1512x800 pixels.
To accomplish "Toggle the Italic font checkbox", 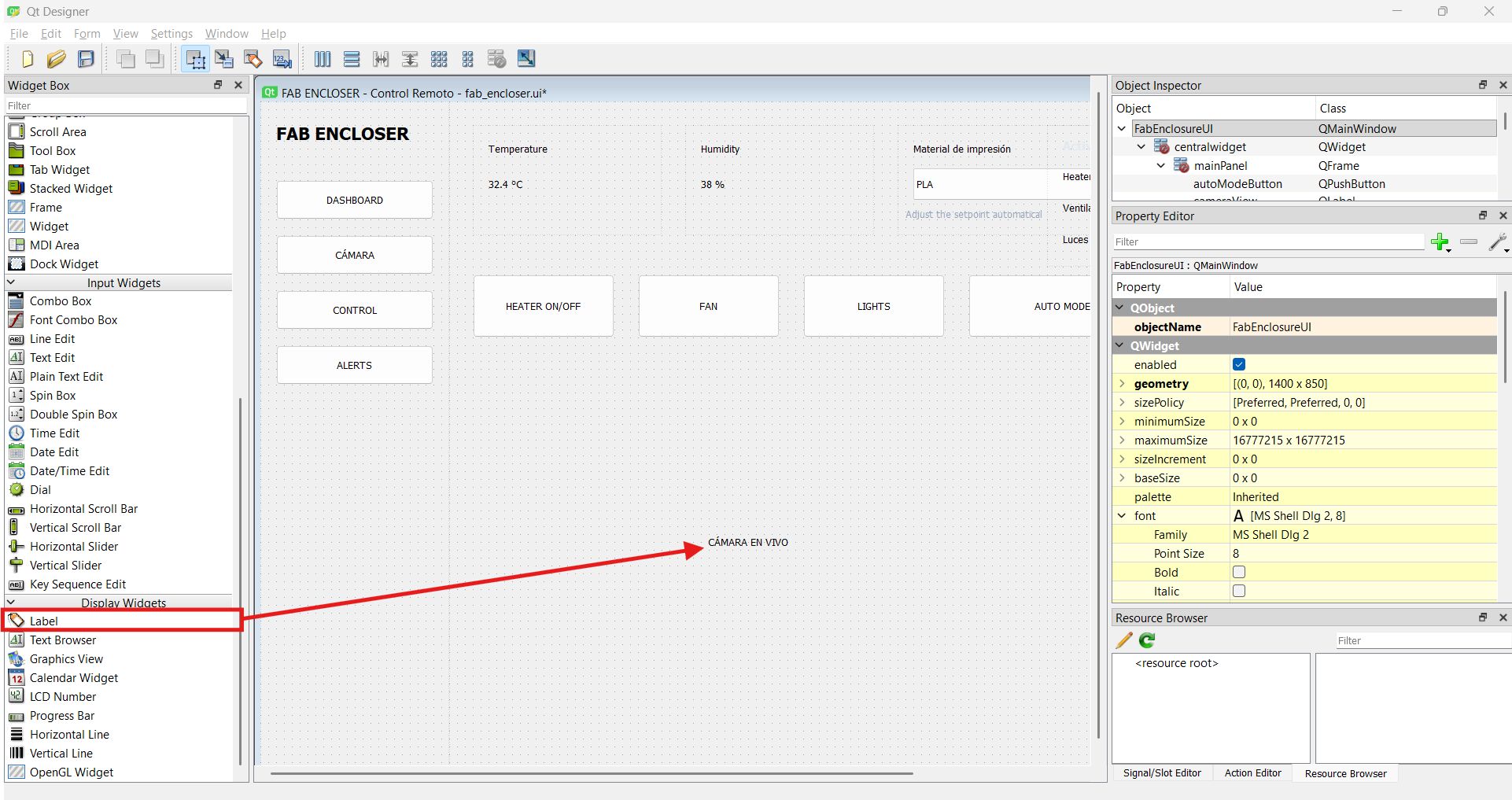I will click(x=1239, y=591).
